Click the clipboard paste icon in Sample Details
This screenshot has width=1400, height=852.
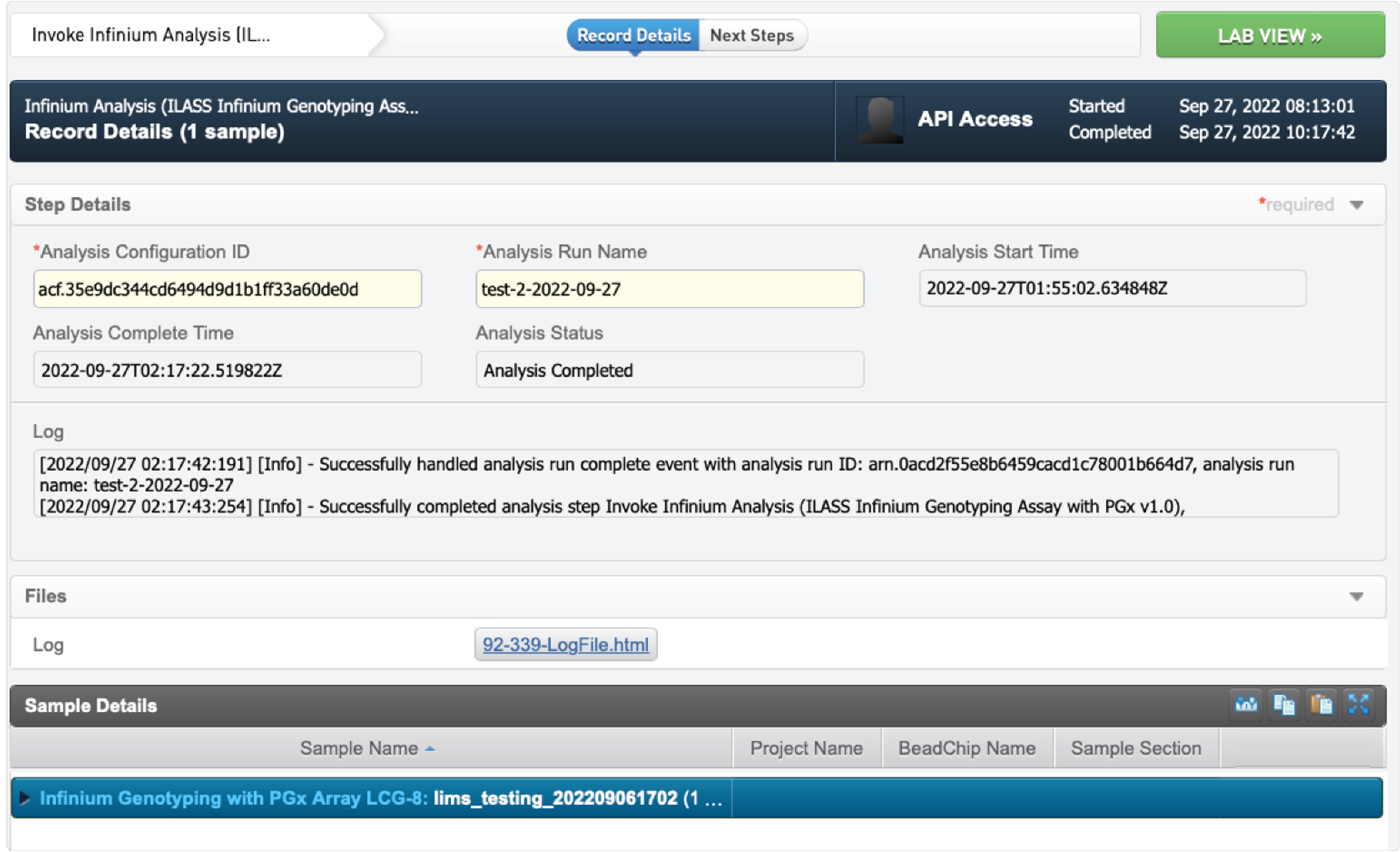1321,705
